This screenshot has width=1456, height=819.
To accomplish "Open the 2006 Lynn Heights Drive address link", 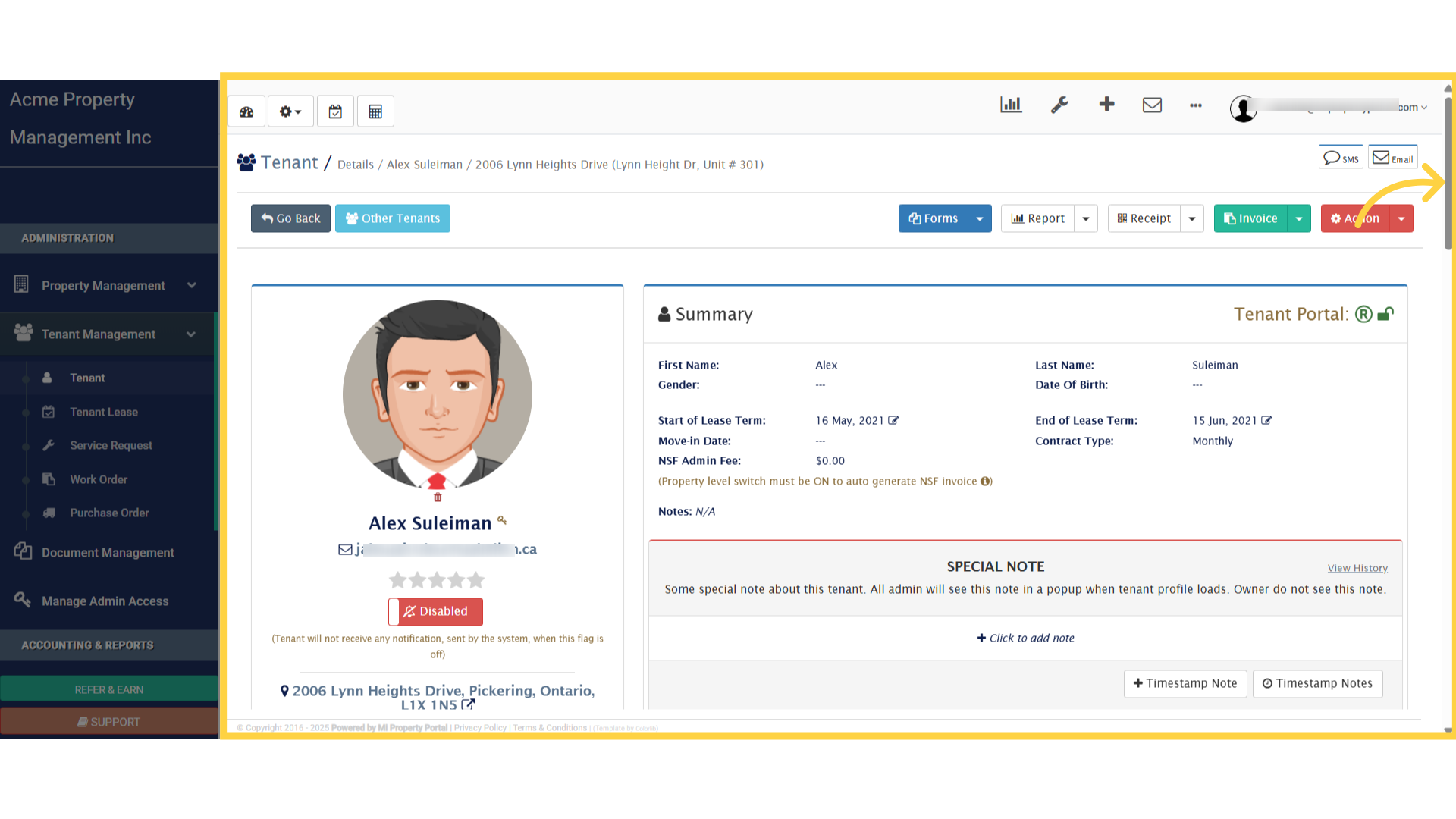I will (437, 697).
